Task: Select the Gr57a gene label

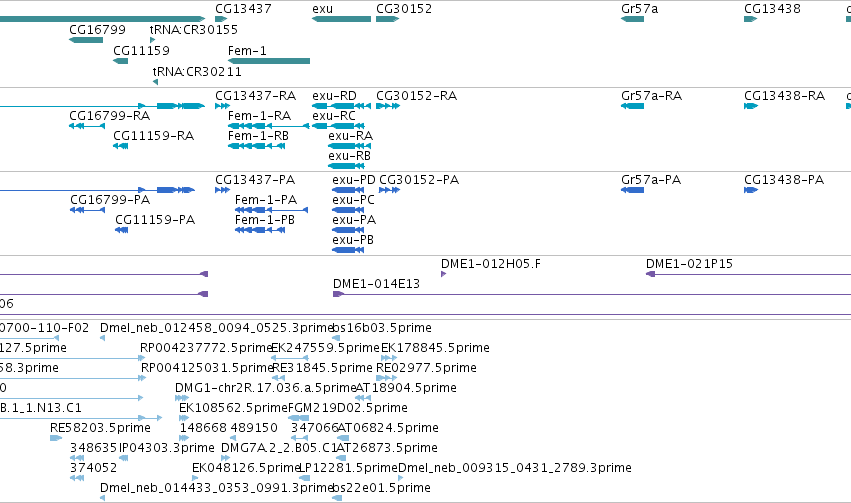Action: click(x=639, y=9)
